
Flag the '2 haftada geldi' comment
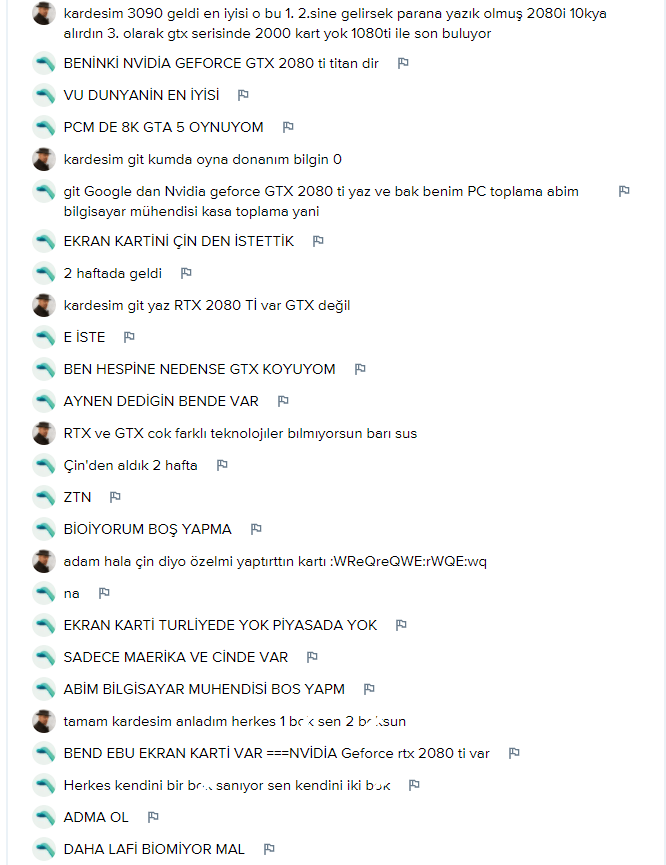(x=187, y=273)
